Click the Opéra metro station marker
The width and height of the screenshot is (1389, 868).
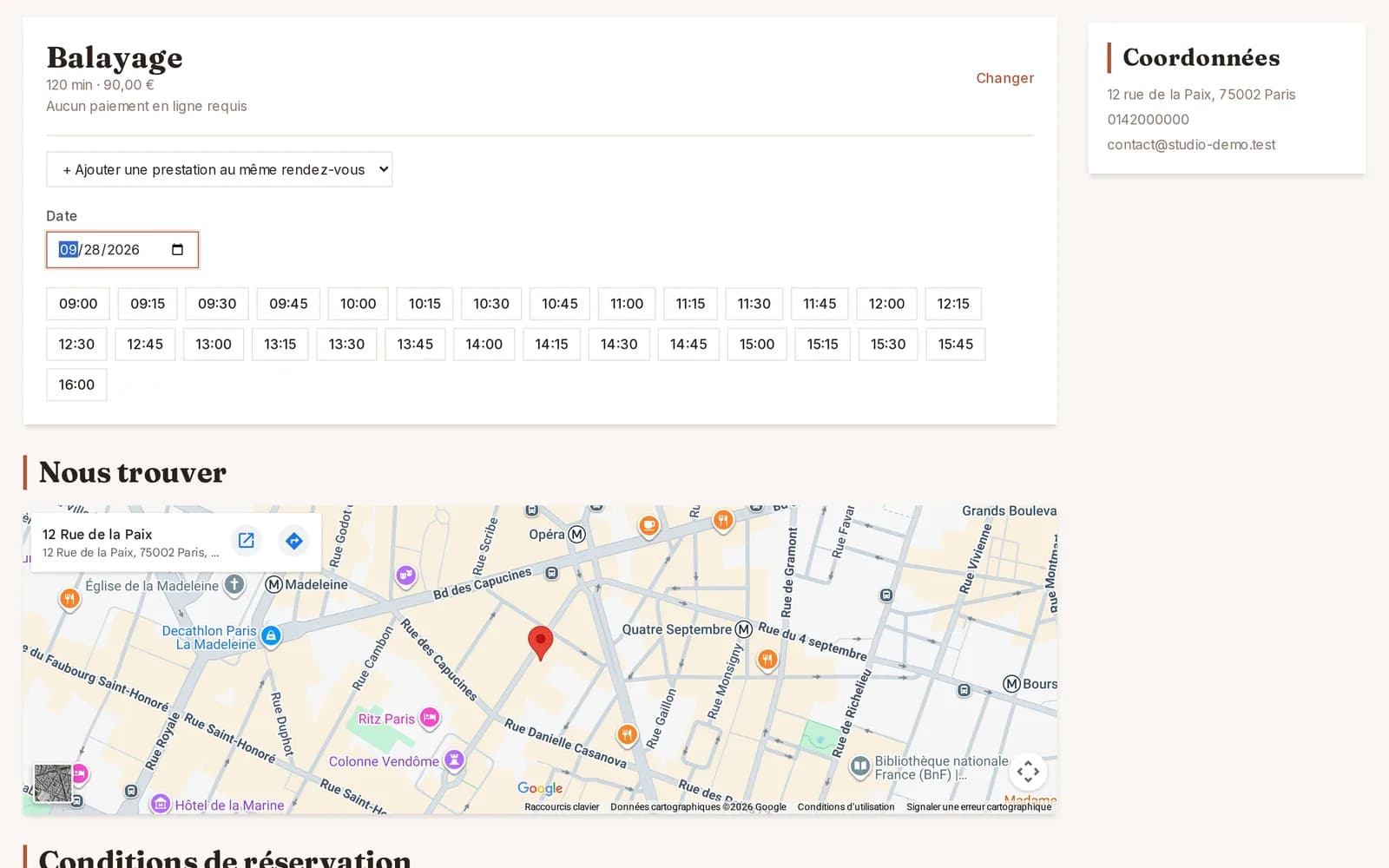[576, 535]
